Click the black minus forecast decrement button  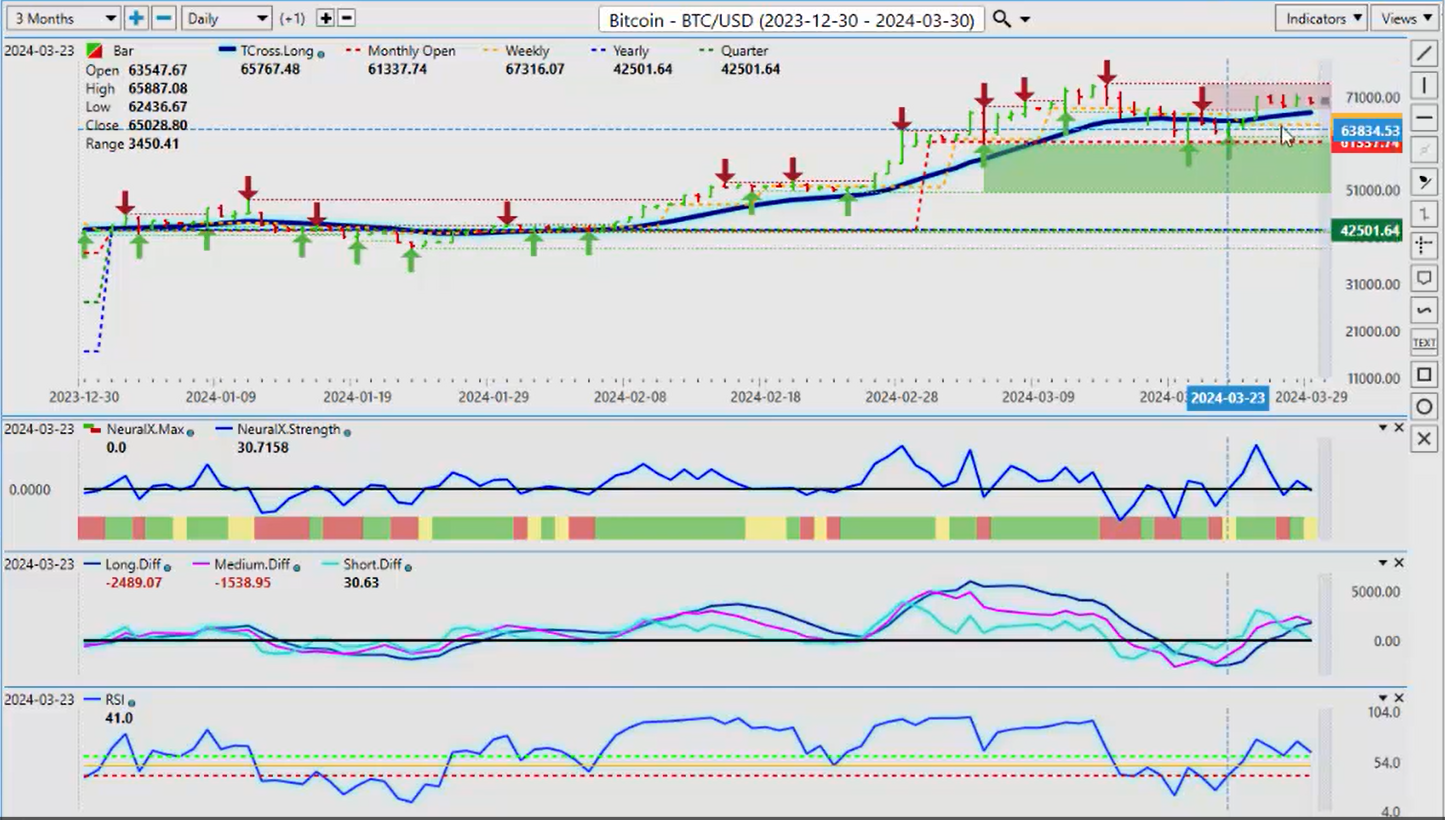346,18
